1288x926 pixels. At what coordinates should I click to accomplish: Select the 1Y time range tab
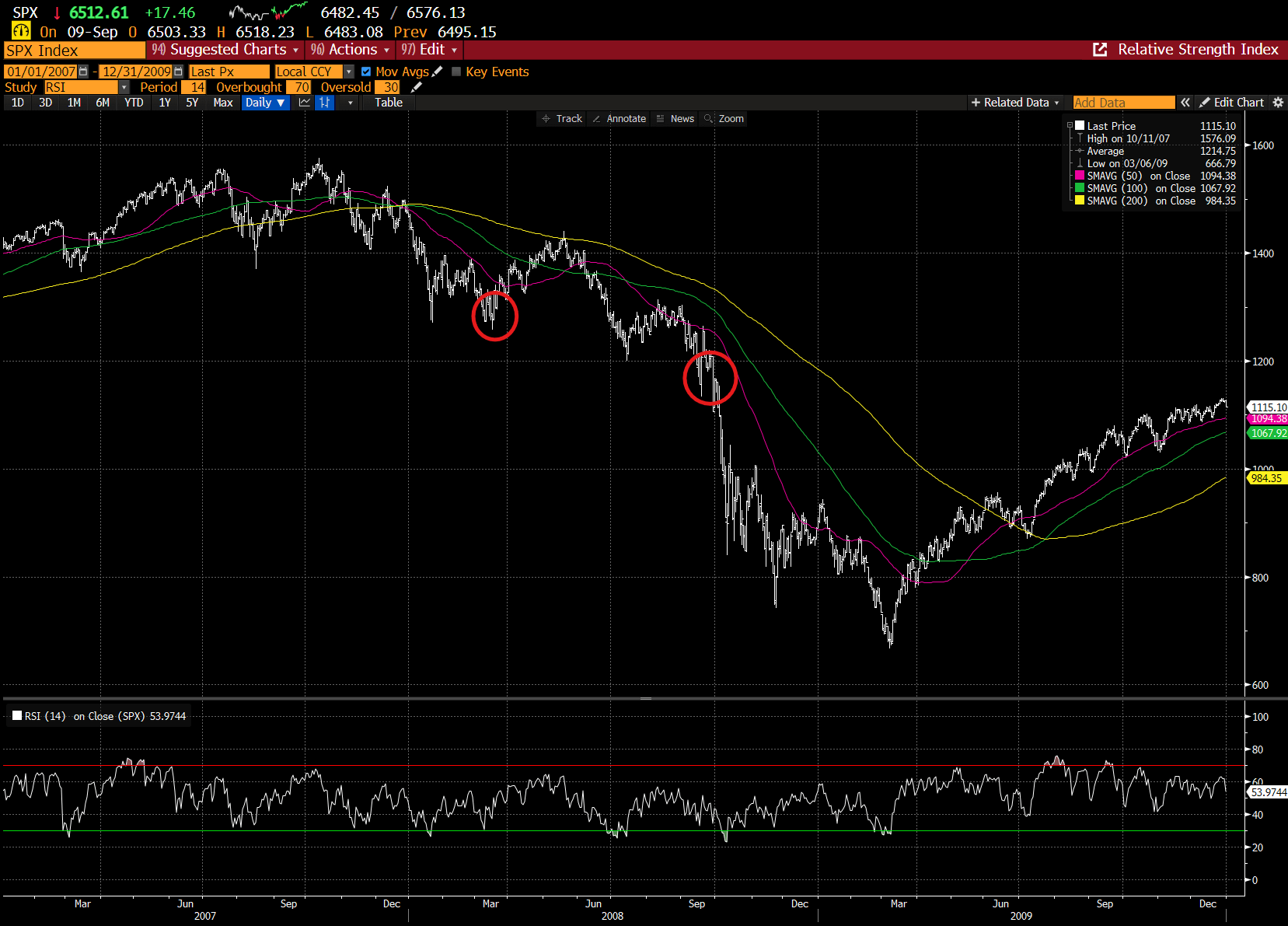tap(165, 103)
